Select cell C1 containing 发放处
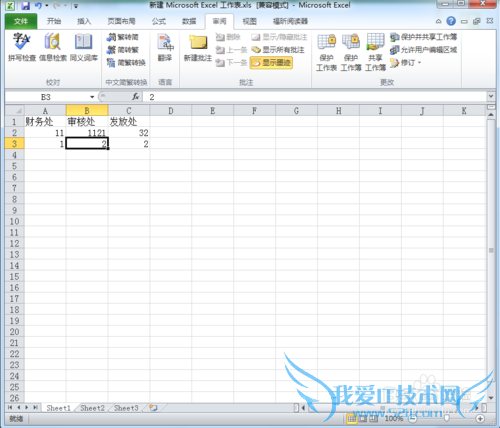The width and height of the screenshot is (500, 428). coord(129,122)
